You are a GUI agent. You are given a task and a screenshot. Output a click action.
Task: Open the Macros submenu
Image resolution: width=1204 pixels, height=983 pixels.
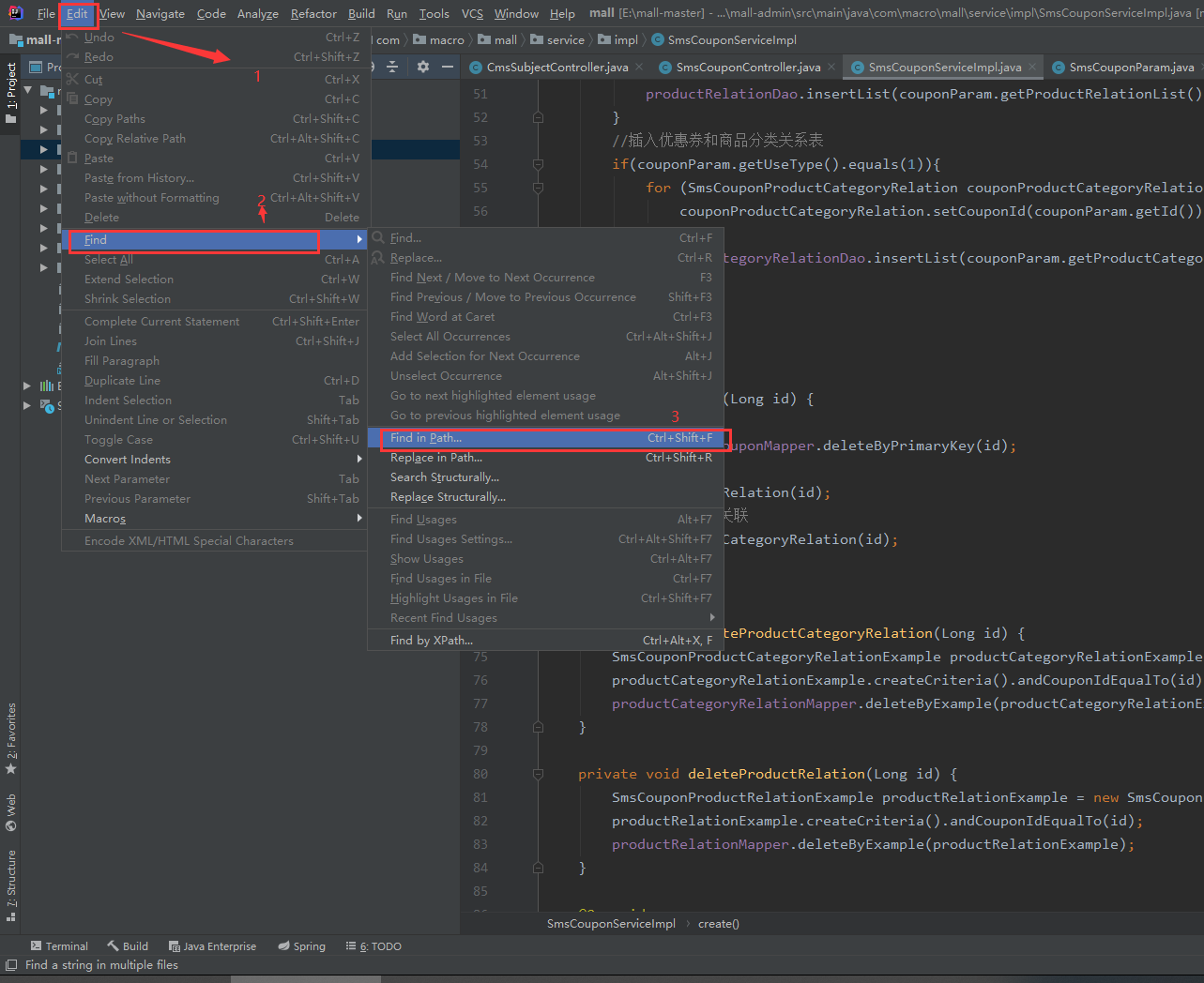click(x=214, y=519)
